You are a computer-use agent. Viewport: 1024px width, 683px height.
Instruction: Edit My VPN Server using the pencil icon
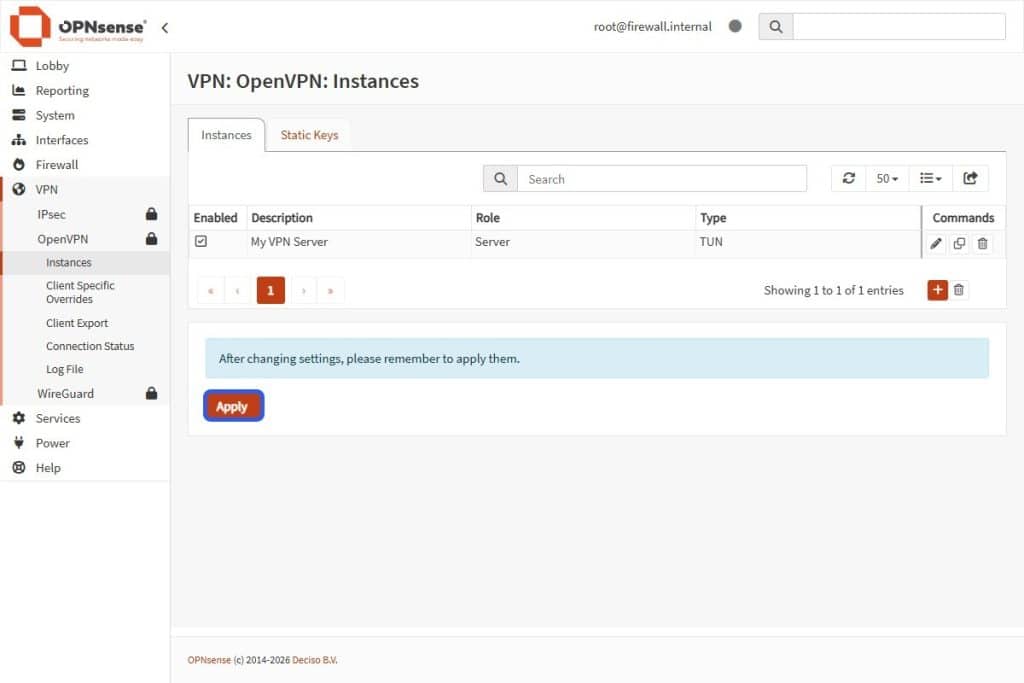[x=936, y=242]
